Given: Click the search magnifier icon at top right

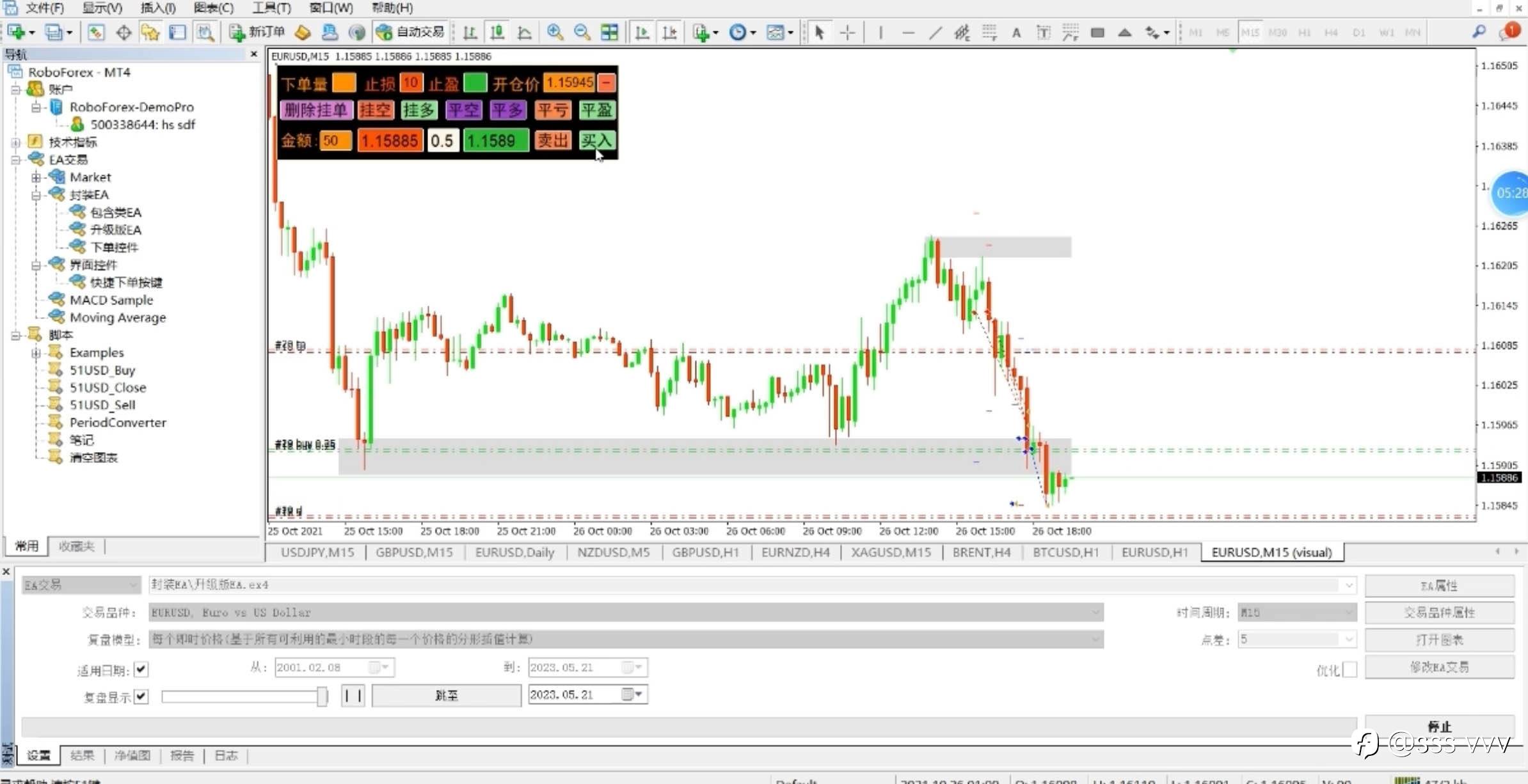Looking at the screenshot, I should pos(1478,31).
